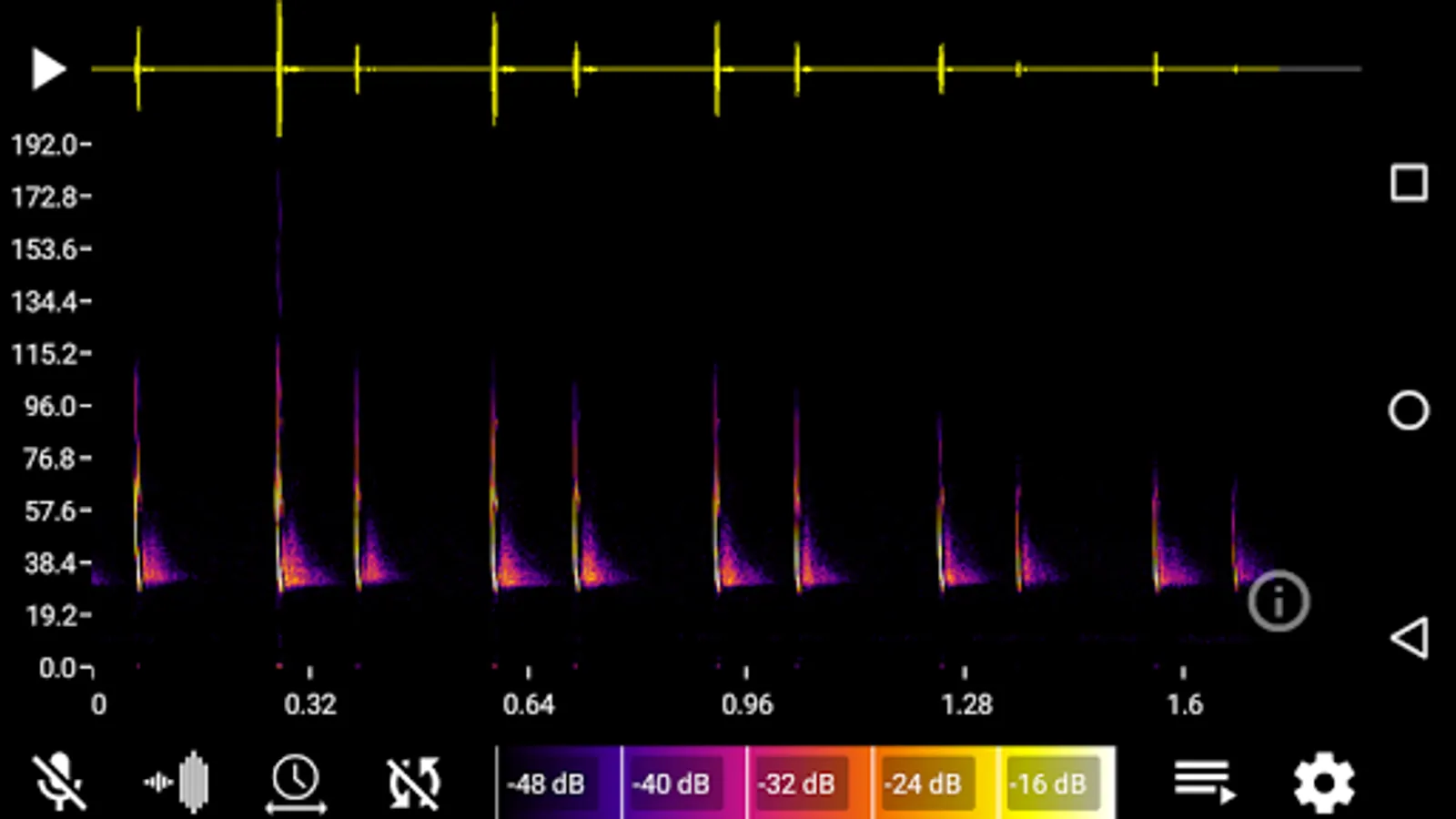The width and height of the screenshot is (1456, 819).
Task: Select the -40 dB color scale segment
Action: tap(684, 784)
